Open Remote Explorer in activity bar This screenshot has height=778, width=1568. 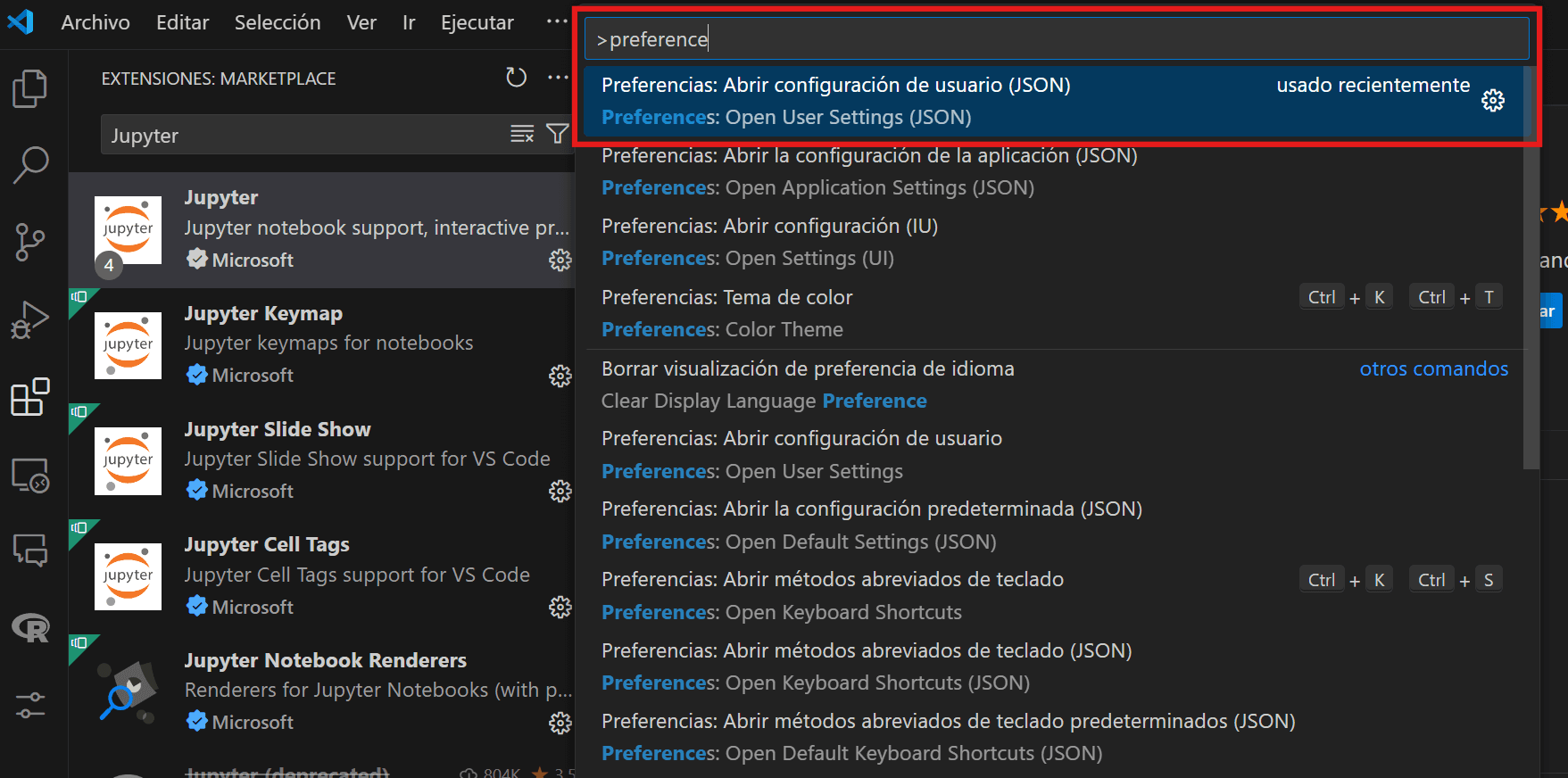coord(30,475)
